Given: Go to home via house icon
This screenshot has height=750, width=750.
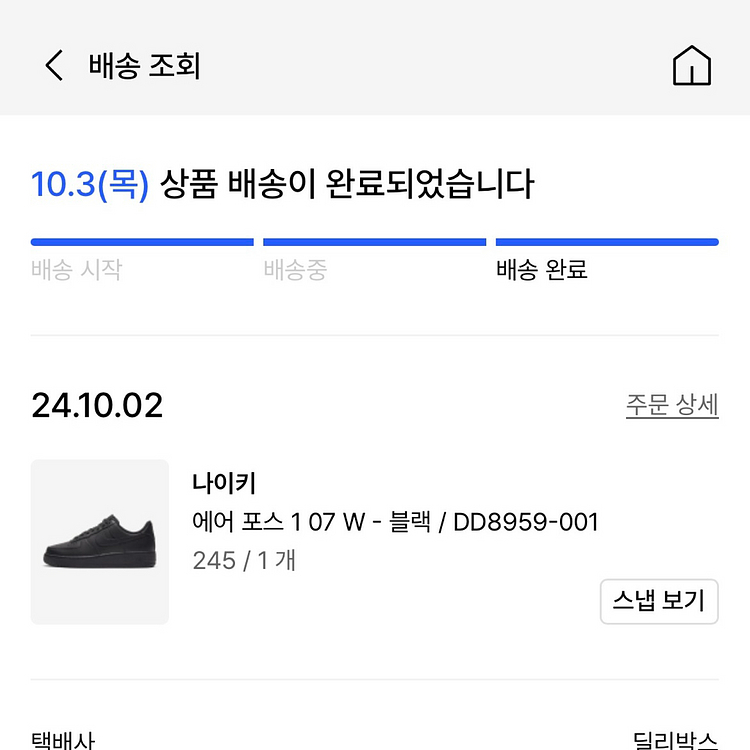Looking at the screenshot, I should pyautogui.click(x=691, y=67).
